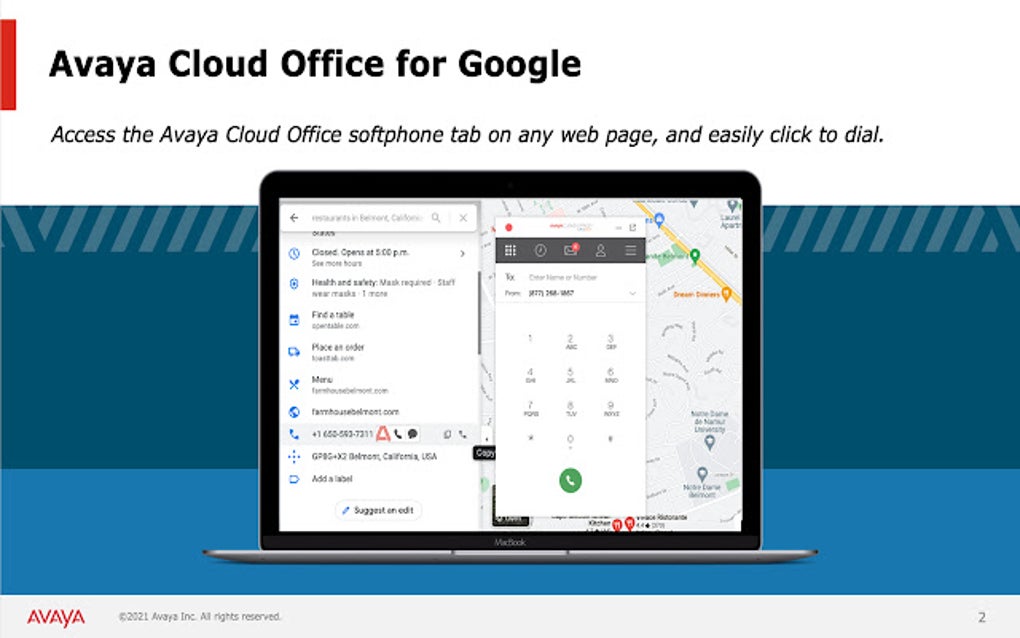
Task: Click the red restaurant pin by Ristorante
Action: tap(630, 524)
